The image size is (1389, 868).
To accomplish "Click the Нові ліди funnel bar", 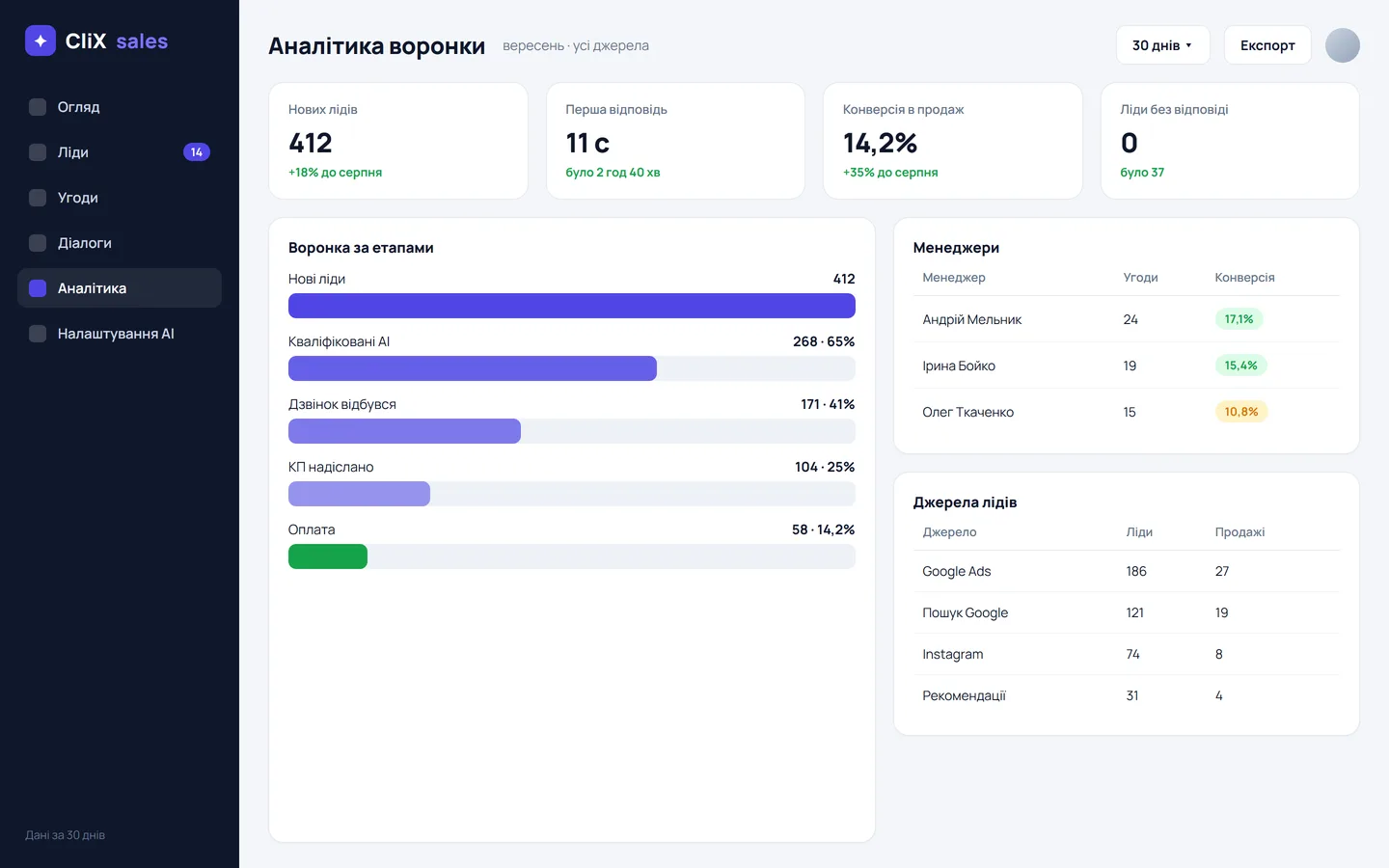I will (x=572, y=306).
